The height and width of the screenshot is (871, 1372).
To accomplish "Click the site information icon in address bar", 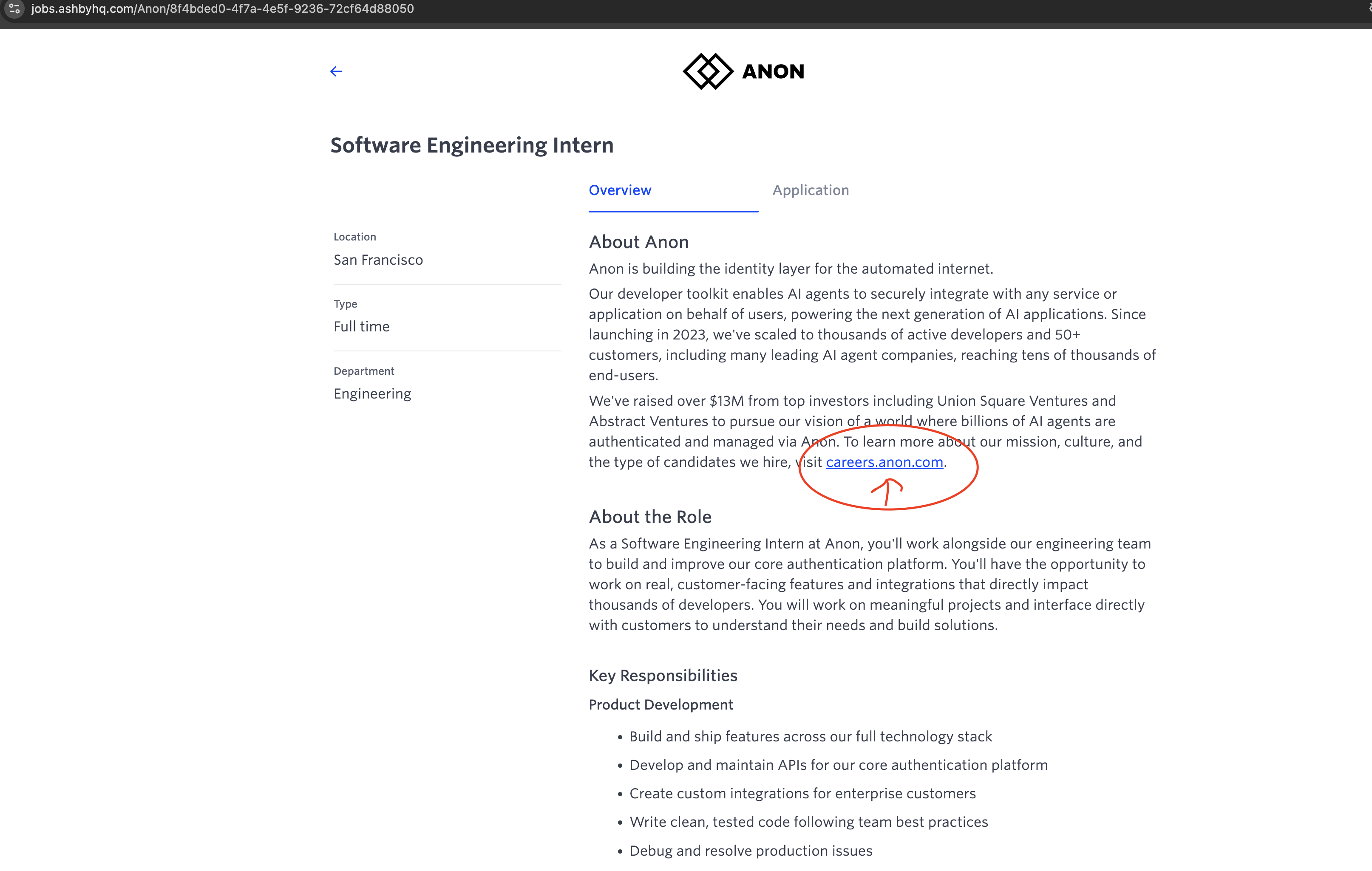I will tap(15, 8).
